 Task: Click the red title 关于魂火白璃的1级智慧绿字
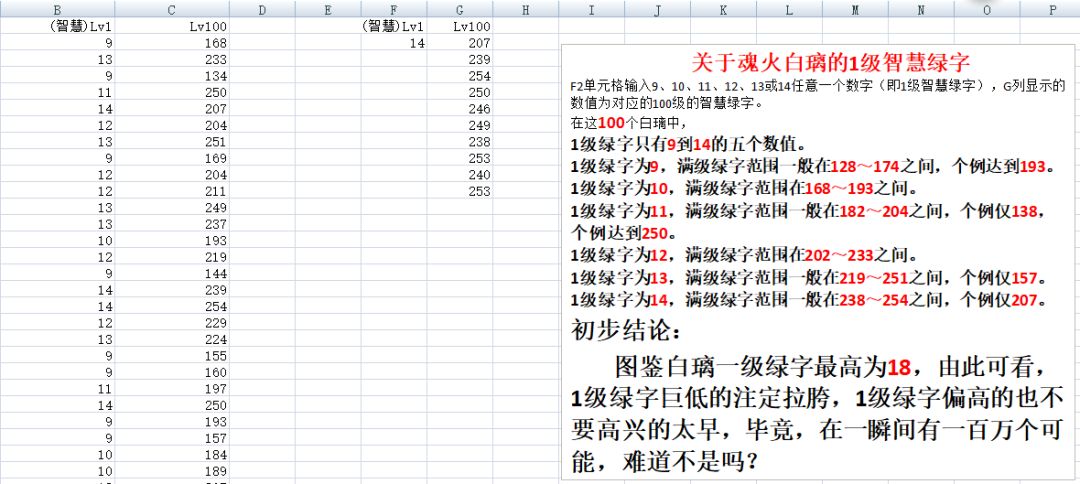click(831, 62)
